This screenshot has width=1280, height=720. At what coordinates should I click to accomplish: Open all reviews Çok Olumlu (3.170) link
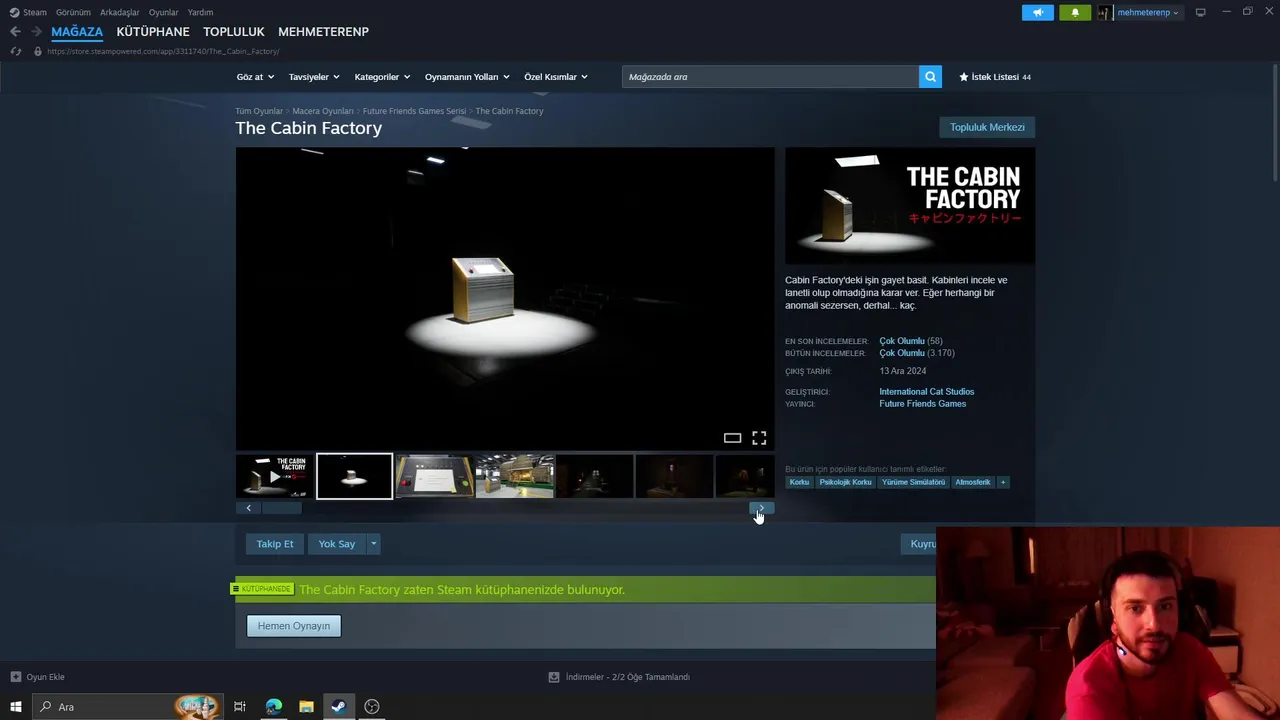(x=917, y=353)
